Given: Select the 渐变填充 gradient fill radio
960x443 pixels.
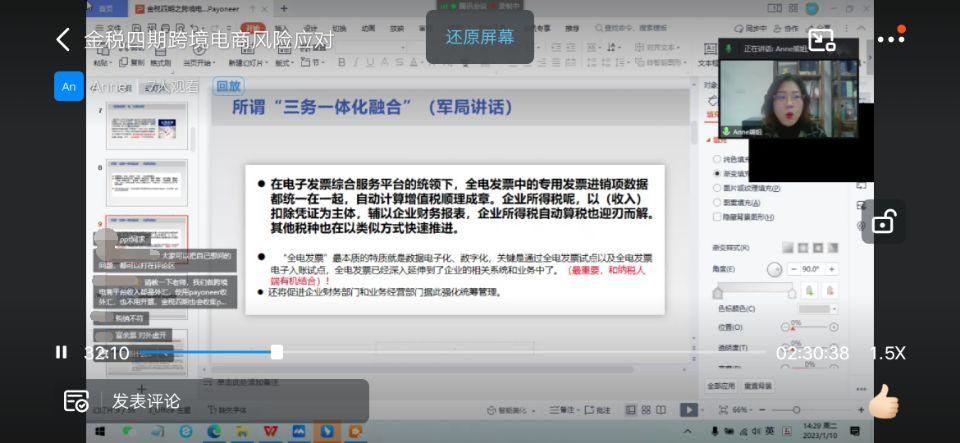Looking at the screenshot, I should (717, 174).
